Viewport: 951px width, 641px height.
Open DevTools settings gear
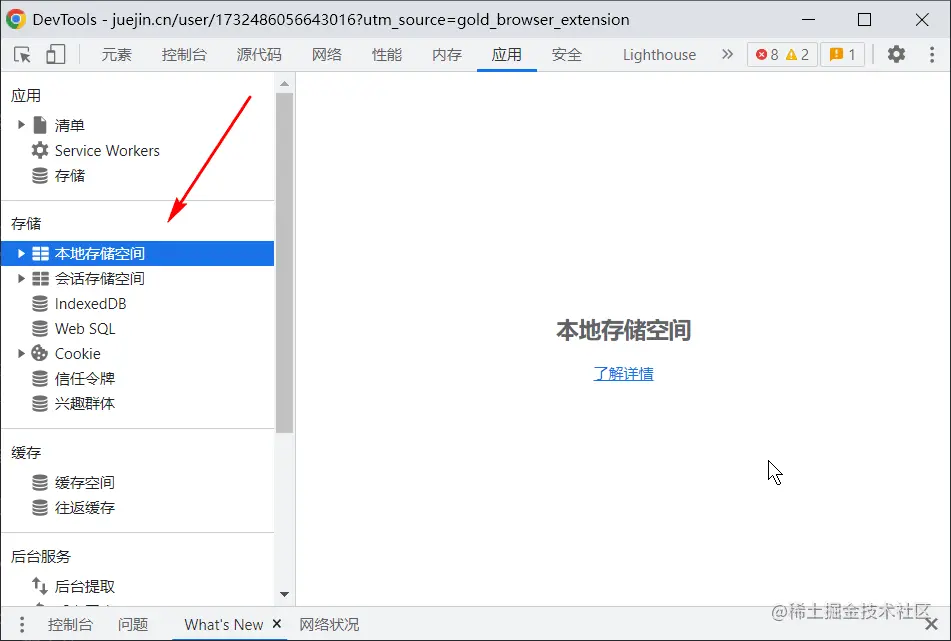pyautogui.click(x=896, y=55)
